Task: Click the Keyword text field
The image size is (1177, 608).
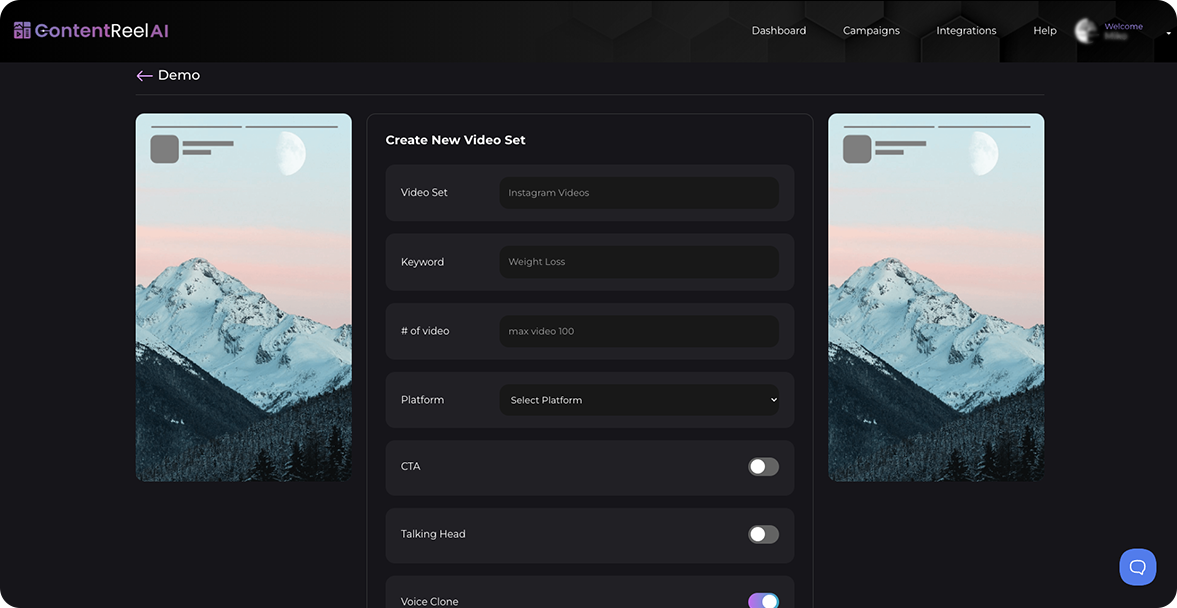Action: pos(639,261)
